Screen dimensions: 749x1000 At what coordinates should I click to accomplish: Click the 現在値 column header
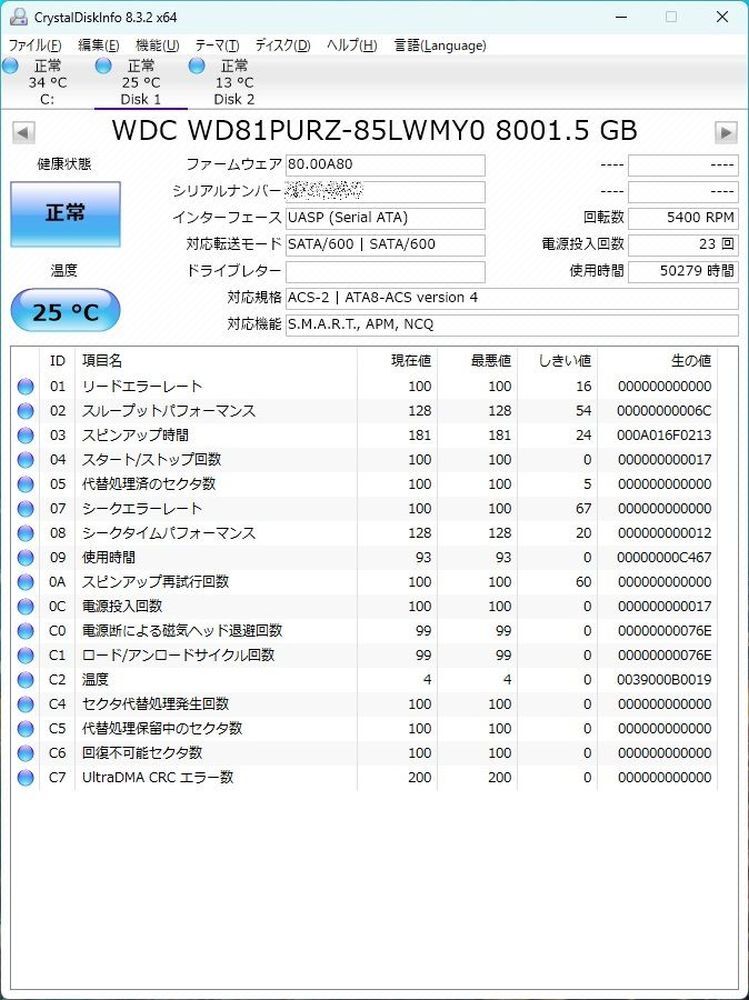pyautogui.click(x=397, y=361)
